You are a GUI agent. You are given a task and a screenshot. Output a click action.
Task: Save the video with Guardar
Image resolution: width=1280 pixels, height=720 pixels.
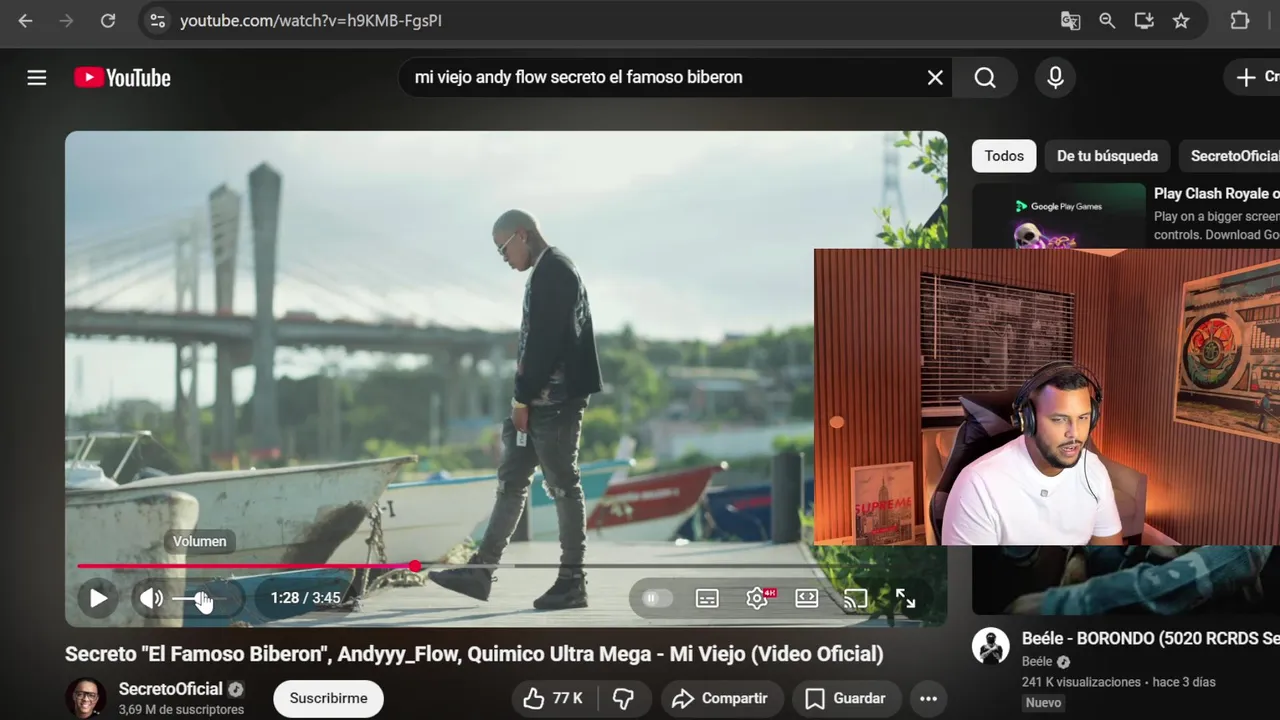[x=846, y=698]
